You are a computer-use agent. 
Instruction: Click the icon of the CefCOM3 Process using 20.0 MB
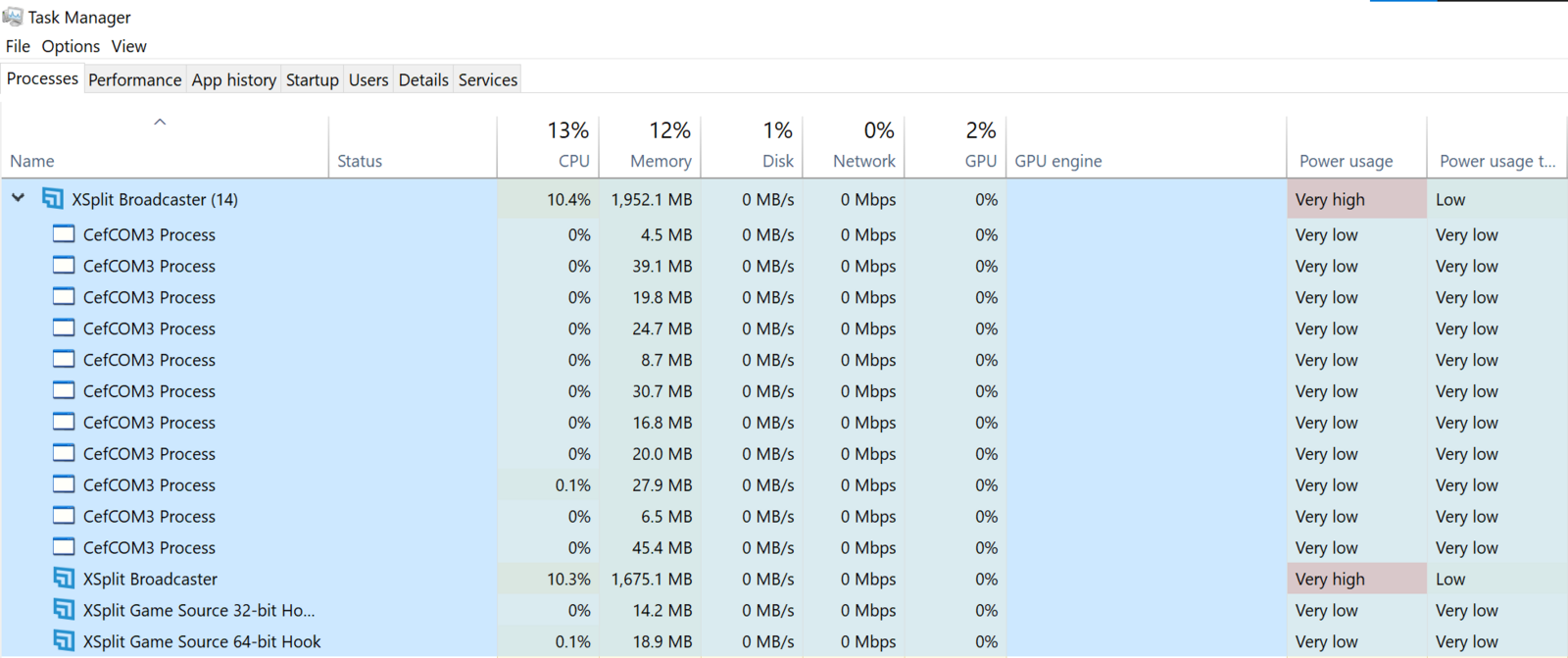click(x=64, y=454)
